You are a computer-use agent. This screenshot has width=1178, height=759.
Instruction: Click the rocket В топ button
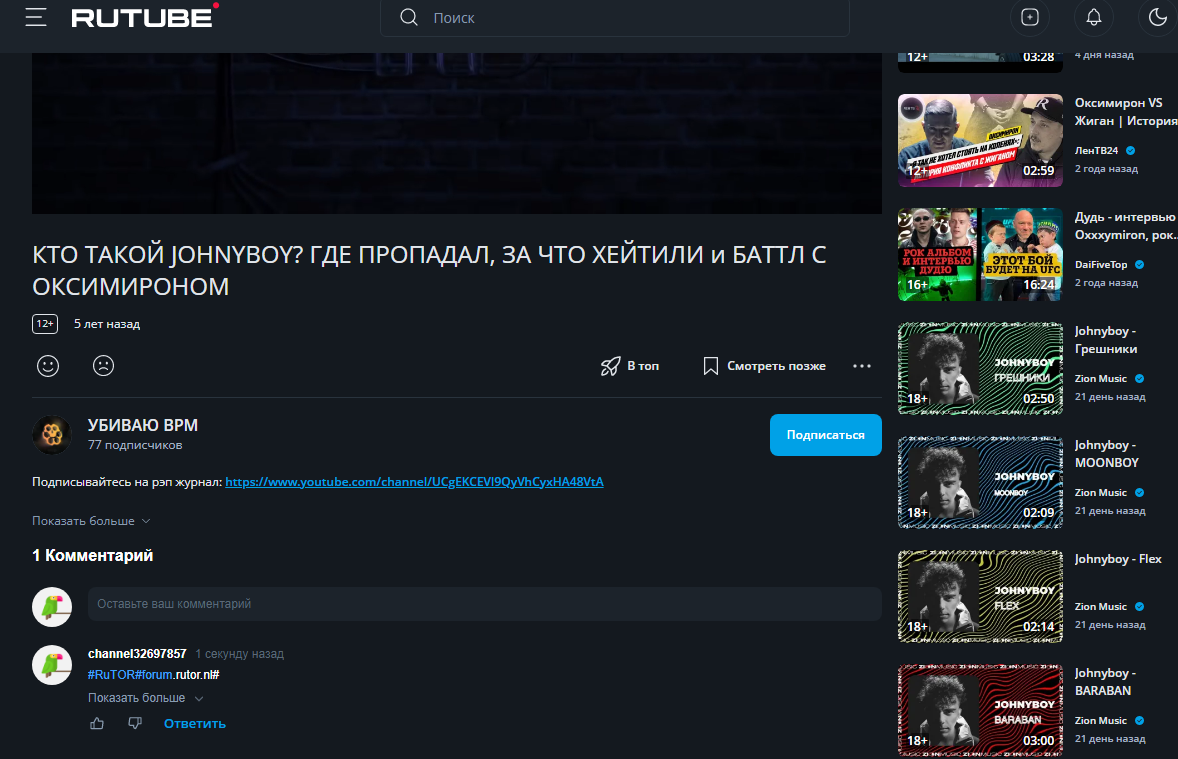tap(630, 366)
